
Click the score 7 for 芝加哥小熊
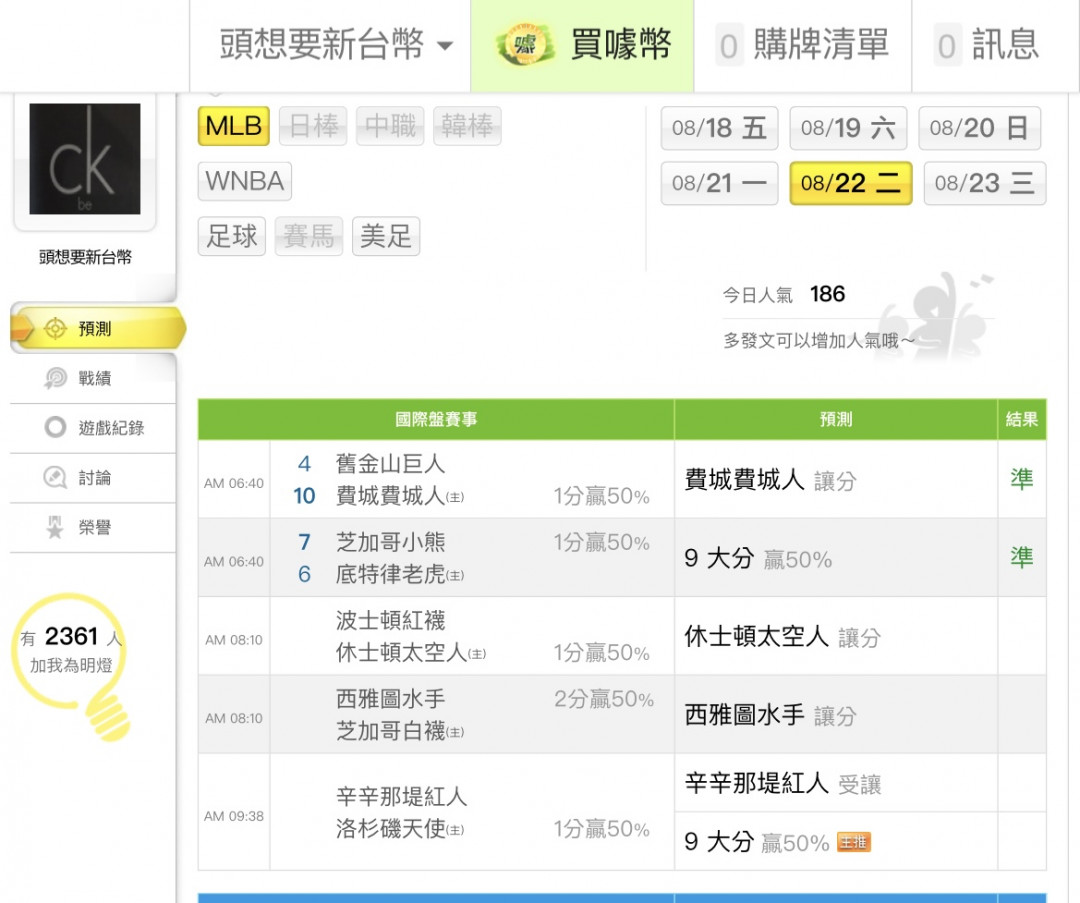[304, 542]
